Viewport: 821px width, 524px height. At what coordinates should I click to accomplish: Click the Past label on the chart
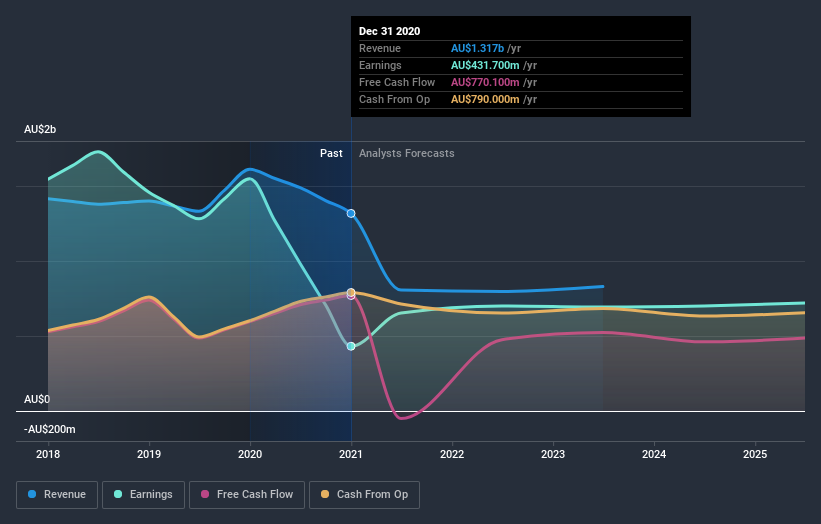coord(331,154)
